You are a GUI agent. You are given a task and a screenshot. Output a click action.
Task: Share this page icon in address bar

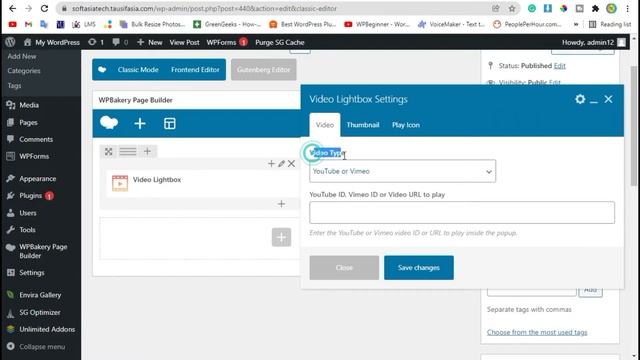pyautogui.click(x=496, y=9)
